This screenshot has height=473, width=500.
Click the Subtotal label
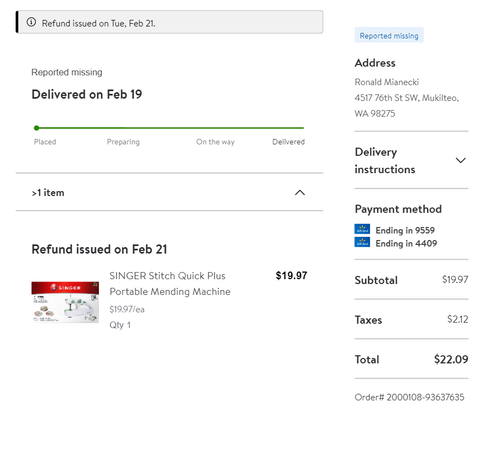pyautogui.click(x=376, y=280)
